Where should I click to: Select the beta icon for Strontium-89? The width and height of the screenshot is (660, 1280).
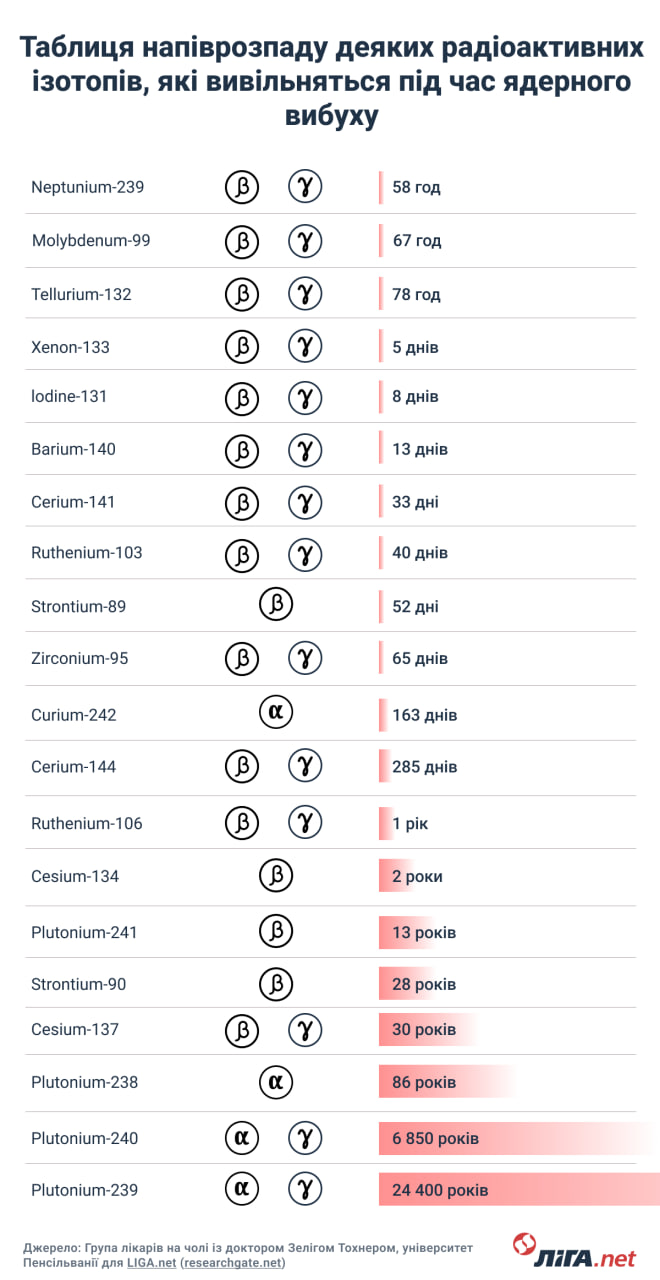coord(276,605)
